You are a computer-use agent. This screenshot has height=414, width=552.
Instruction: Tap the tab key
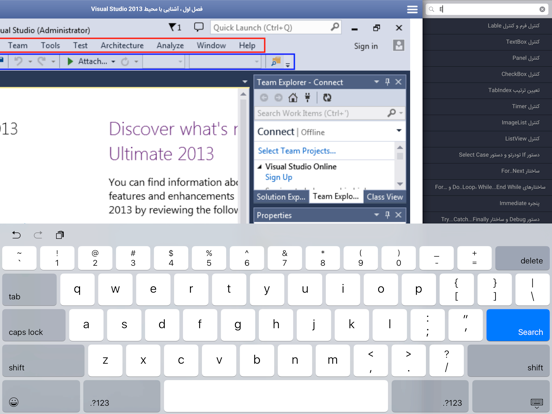(x=30, y=290)
